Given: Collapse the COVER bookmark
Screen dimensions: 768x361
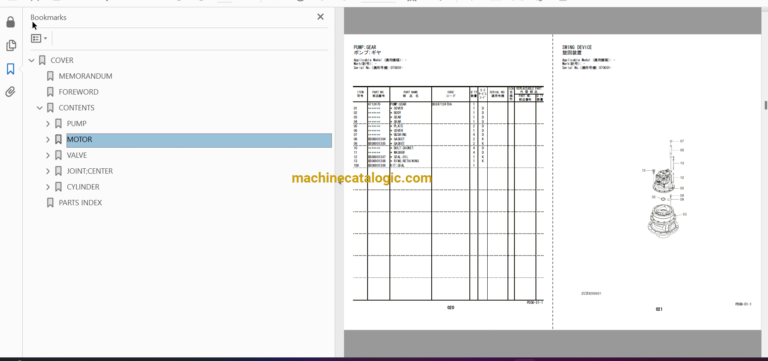Looking at the screenshot, I should point(32,60).
